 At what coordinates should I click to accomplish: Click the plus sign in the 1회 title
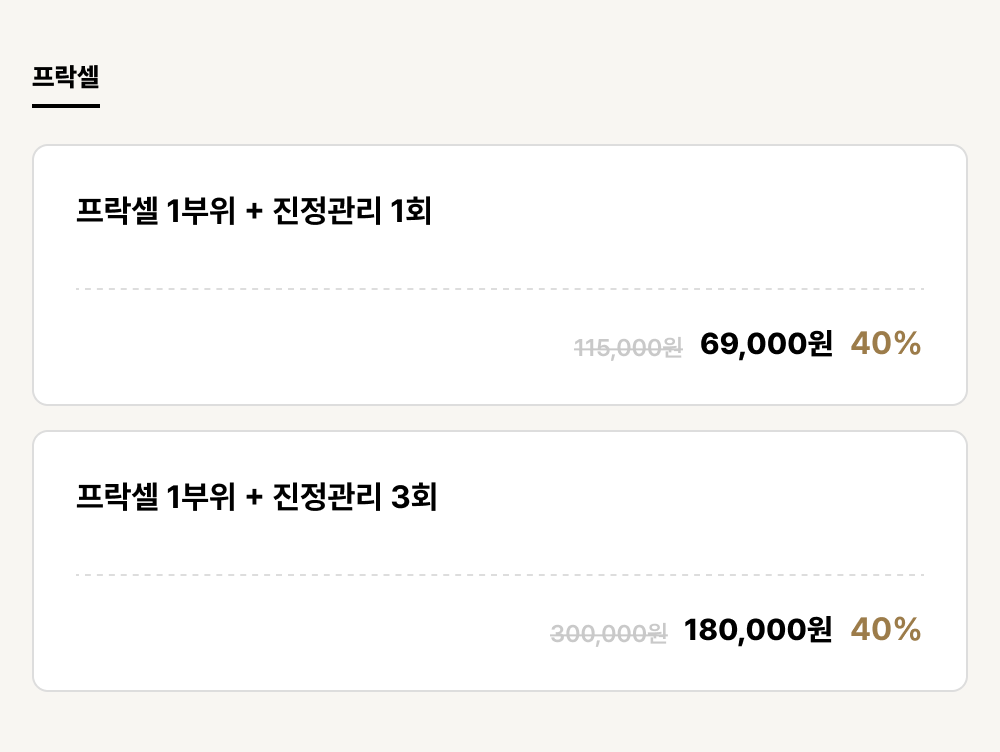[x=254, y=211]
